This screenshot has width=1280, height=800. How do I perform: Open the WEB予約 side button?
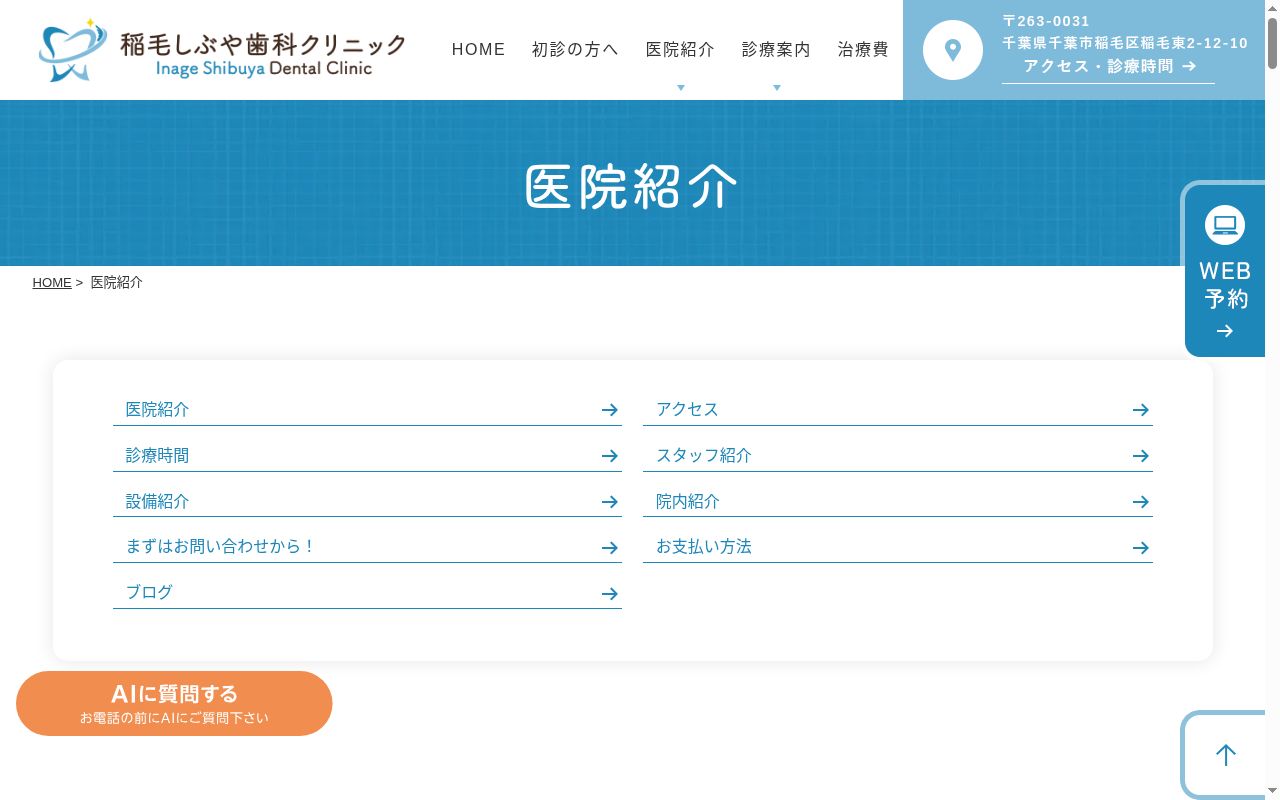[x=1225, y=269]
